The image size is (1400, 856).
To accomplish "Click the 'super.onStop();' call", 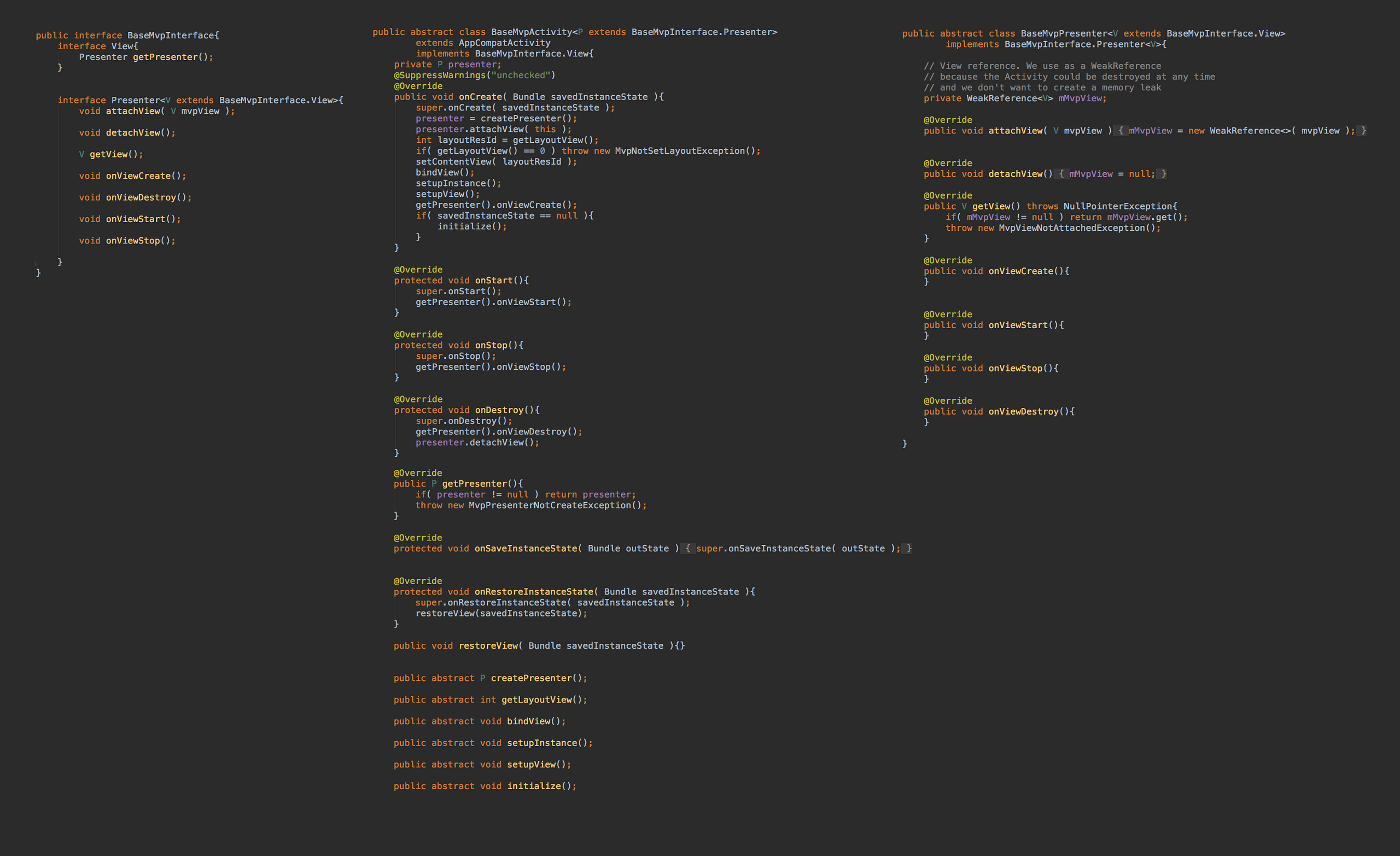I will pos(456,356).
